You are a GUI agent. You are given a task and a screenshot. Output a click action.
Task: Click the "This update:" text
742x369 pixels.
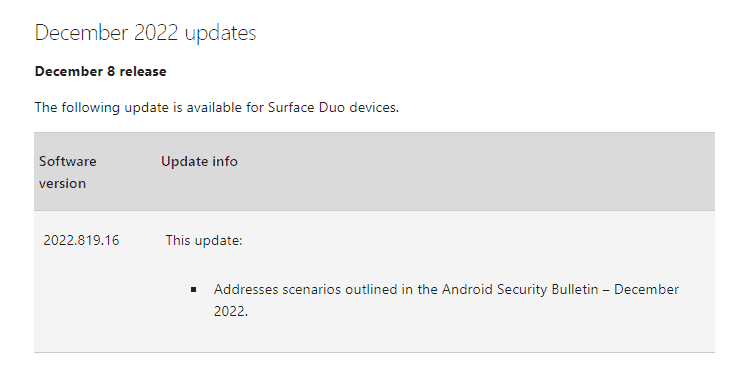[x=204, y=240]
